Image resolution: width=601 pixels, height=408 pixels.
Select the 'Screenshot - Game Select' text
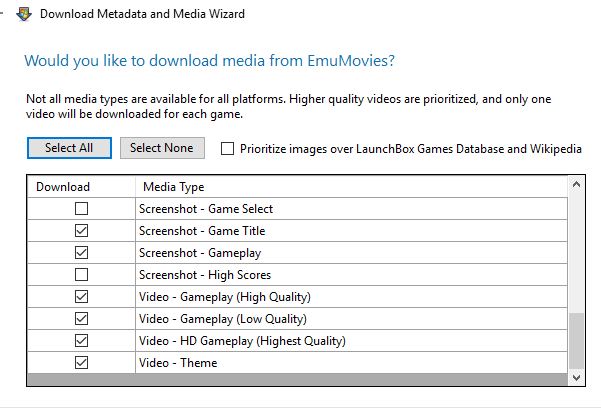click(206, 209)
